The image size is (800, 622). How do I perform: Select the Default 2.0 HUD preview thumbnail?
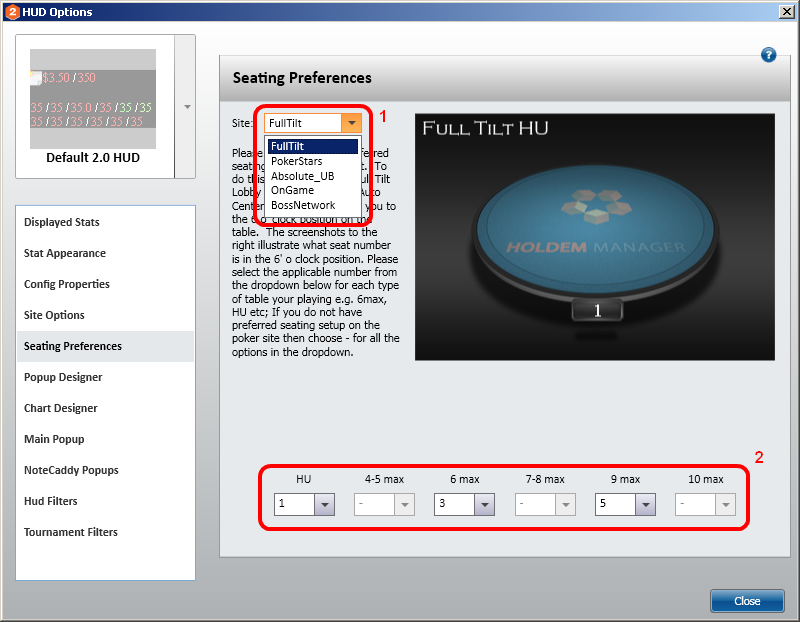click(93, 98)
